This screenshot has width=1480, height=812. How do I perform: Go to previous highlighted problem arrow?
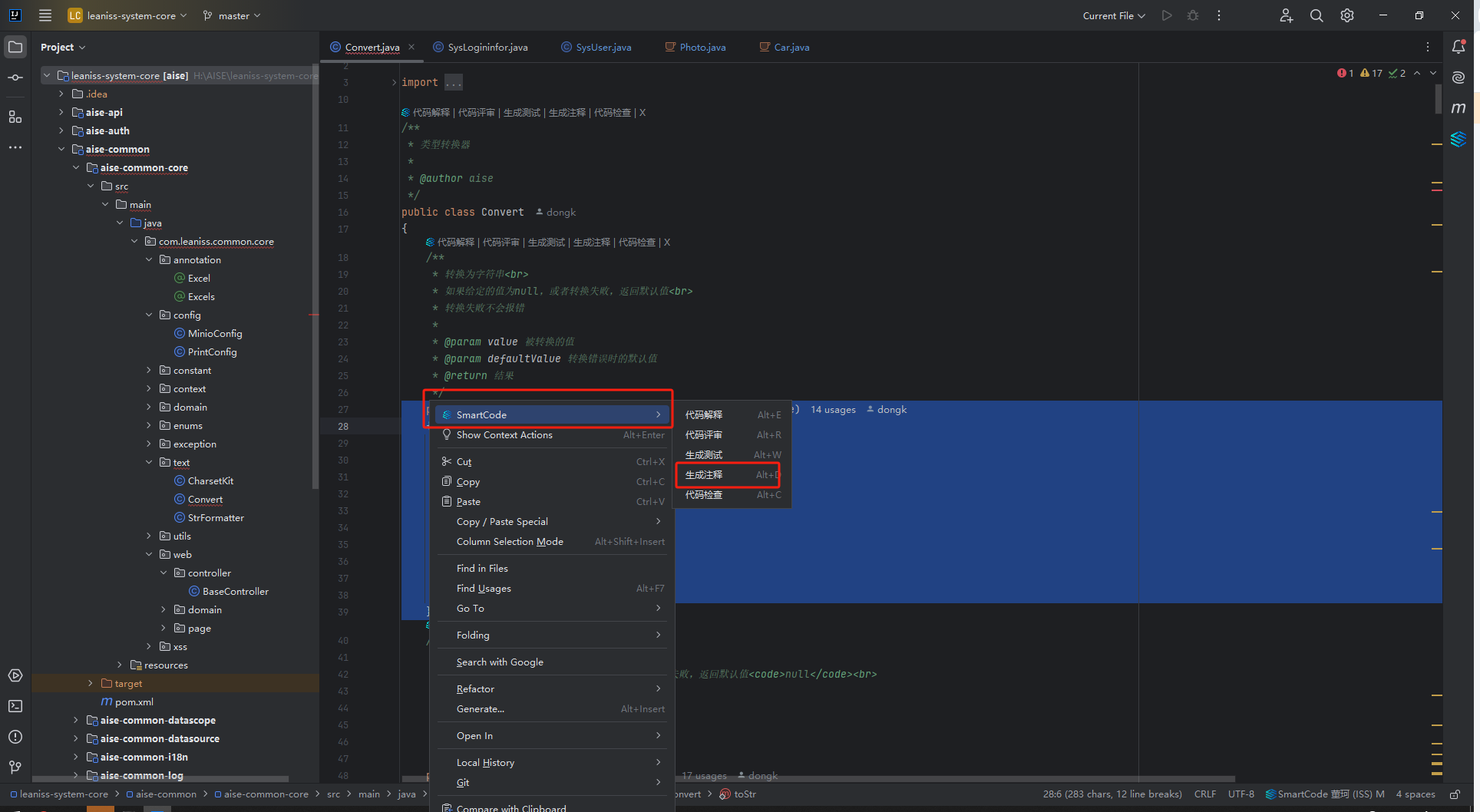pyautogui.click(x=1417, y=73)
